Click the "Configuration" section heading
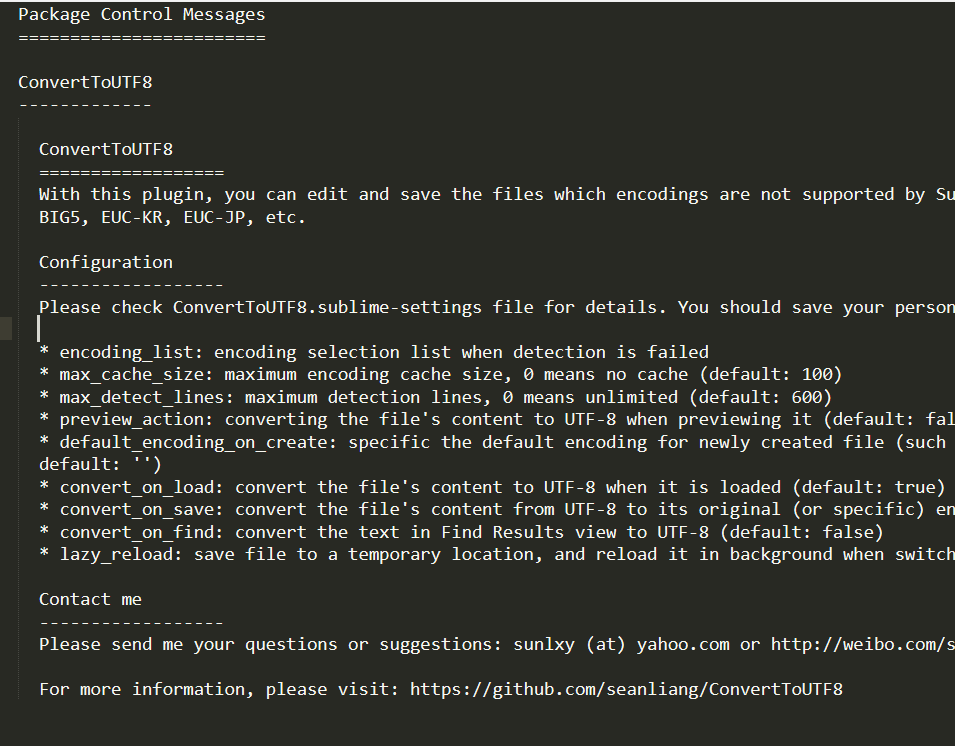This screenshot has height=746, width=955. 106,262
